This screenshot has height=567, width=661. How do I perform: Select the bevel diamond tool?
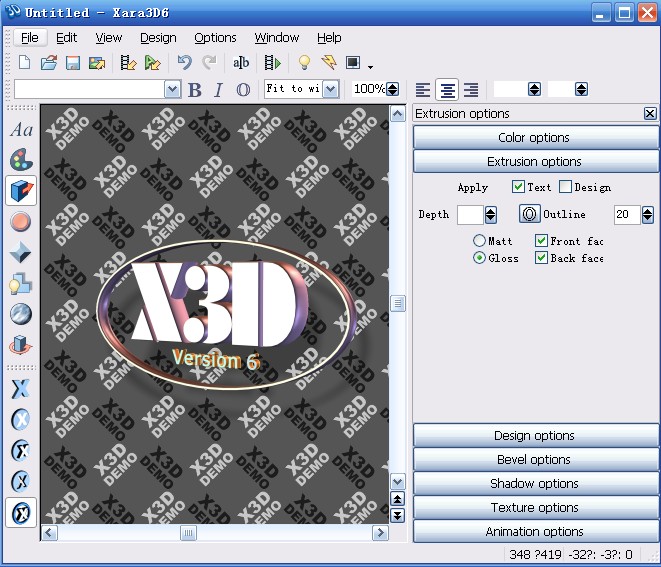point(20,253)
